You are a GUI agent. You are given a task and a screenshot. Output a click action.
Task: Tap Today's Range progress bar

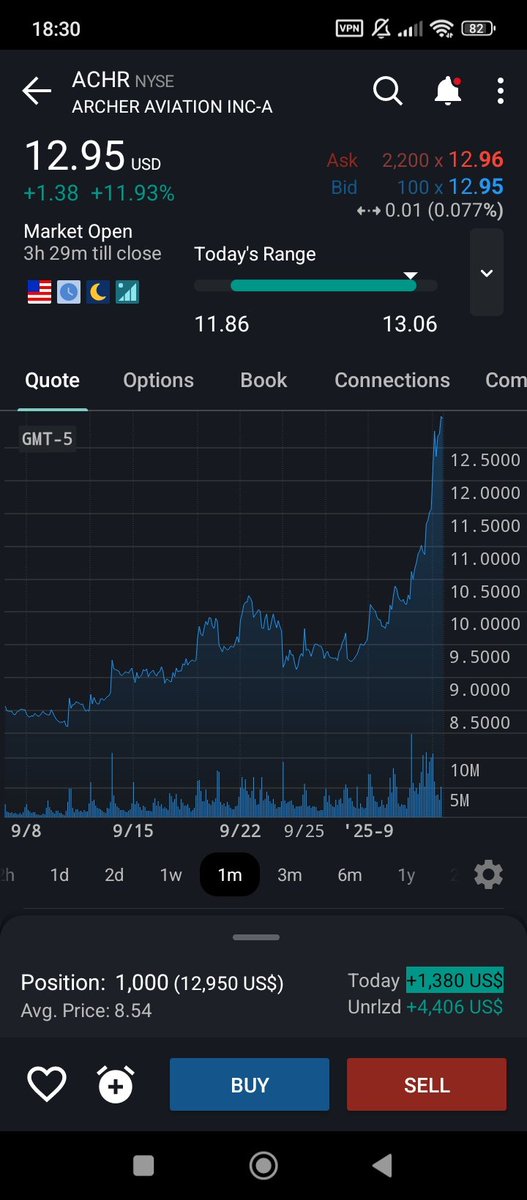click(315, 285)
